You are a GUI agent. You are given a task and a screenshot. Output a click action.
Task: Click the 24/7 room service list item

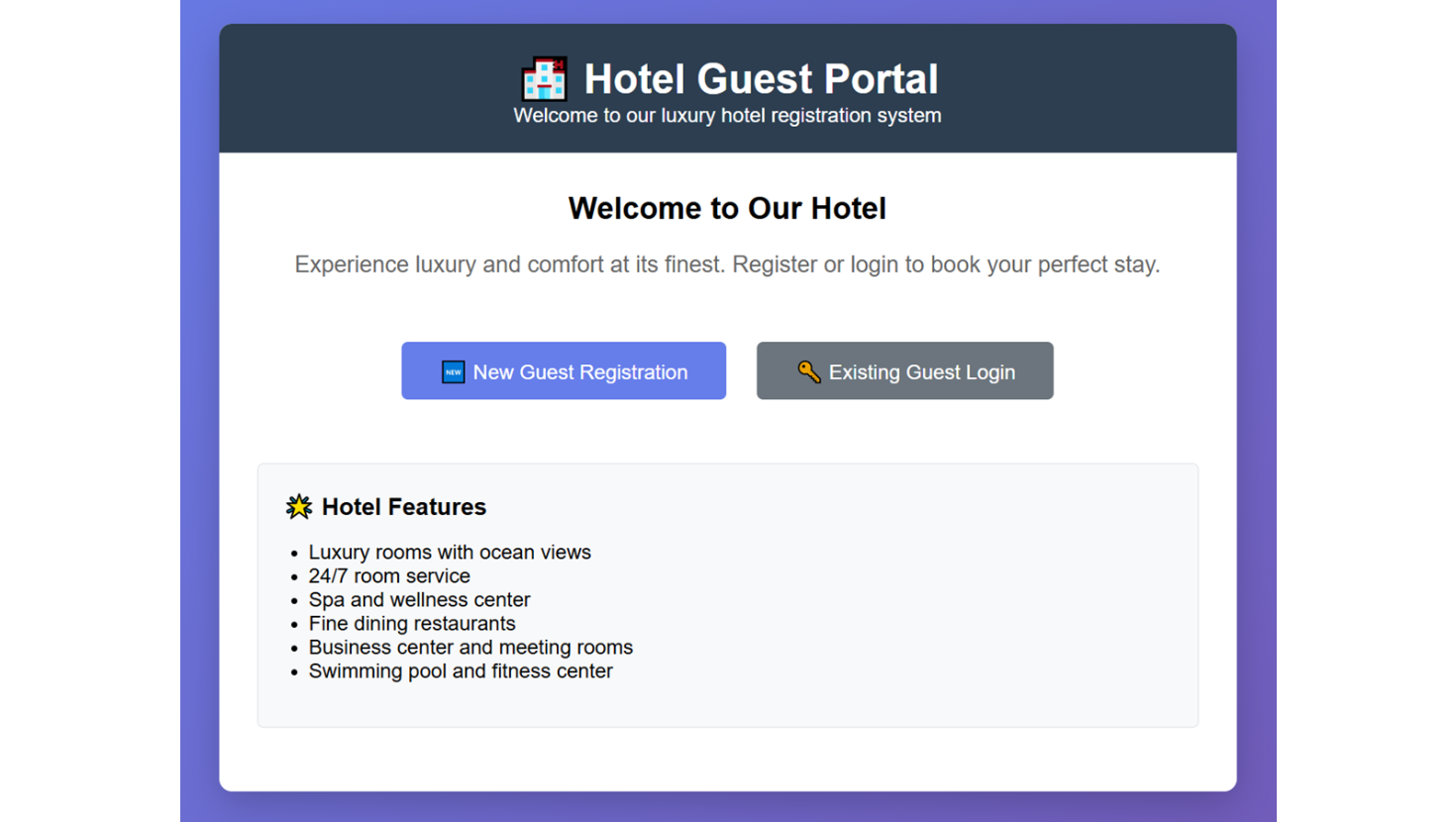coord(389,576)
